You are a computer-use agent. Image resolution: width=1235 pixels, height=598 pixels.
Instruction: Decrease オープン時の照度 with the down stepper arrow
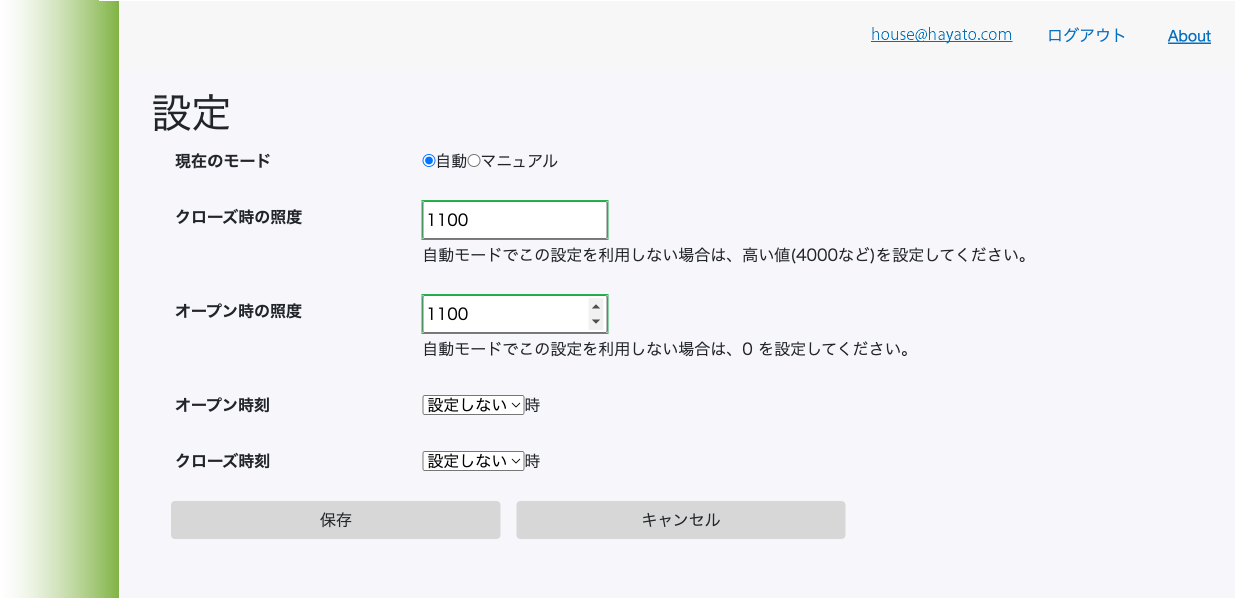596,321
